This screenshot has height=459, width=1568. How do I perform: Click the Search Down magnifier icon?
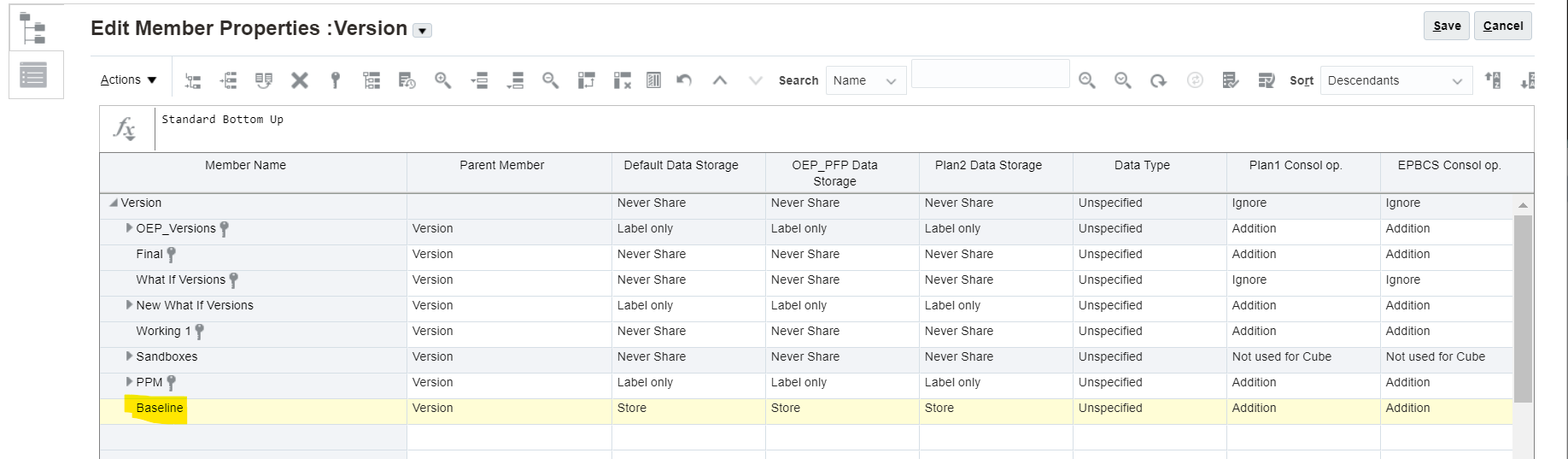(x=1123, y=80)
